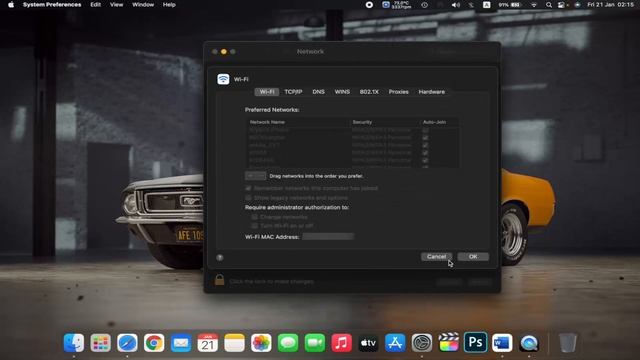Switch to the WINS tab

342,92
